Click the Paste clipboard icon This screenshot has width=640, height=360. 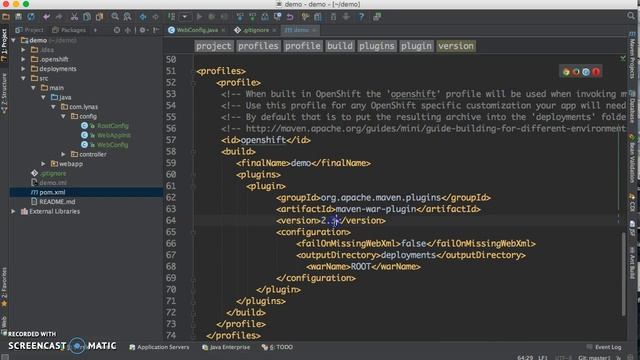click(100, 17)
